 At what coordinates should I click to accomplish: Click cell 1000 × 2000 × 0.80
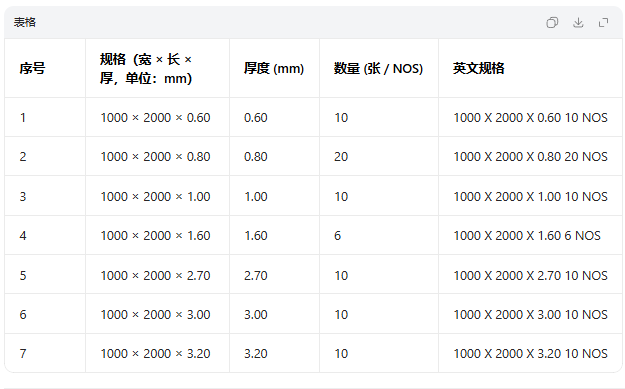[x=155, y=157]
